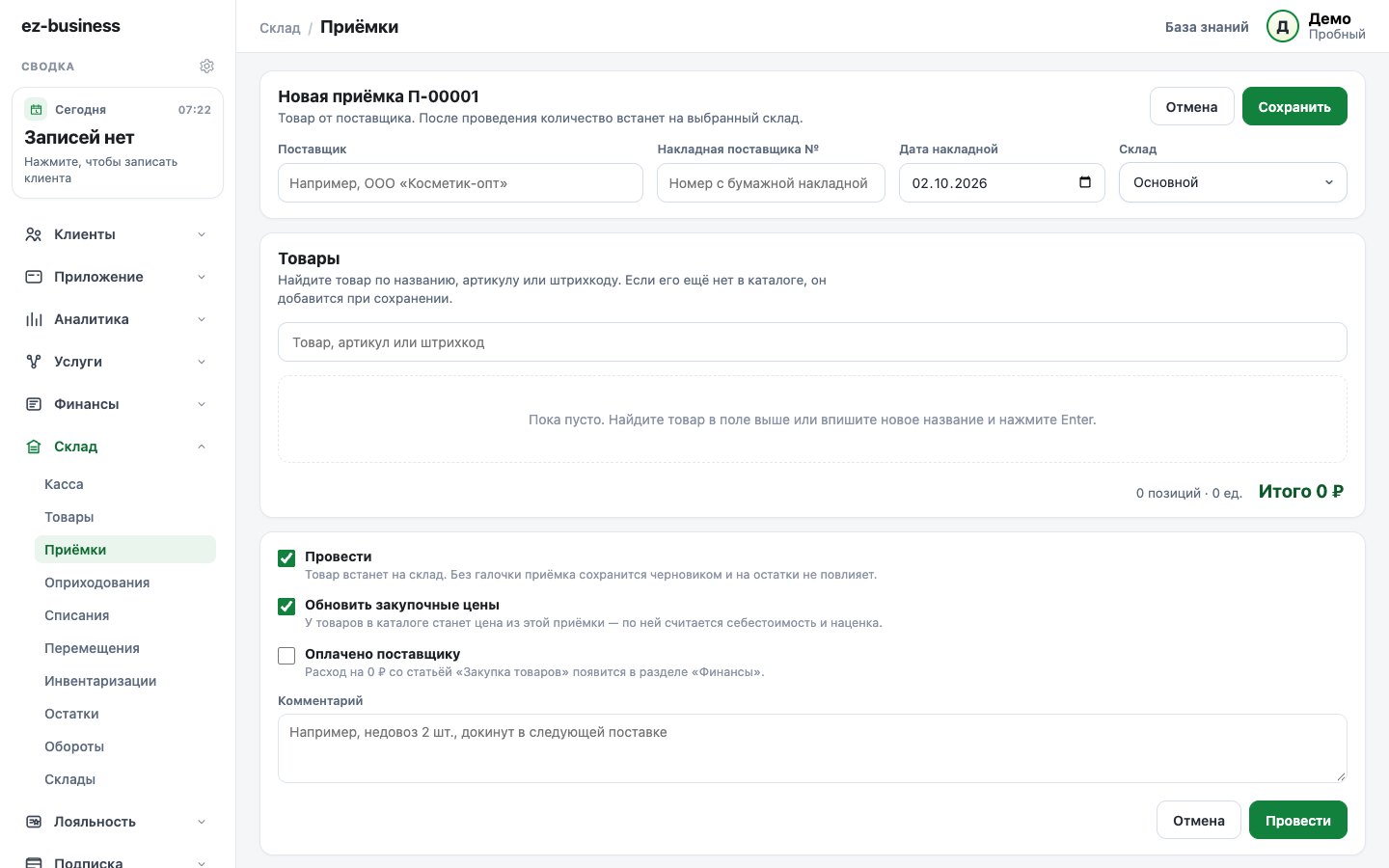Go to Инвентаризации page

click(x=125, y=681)
